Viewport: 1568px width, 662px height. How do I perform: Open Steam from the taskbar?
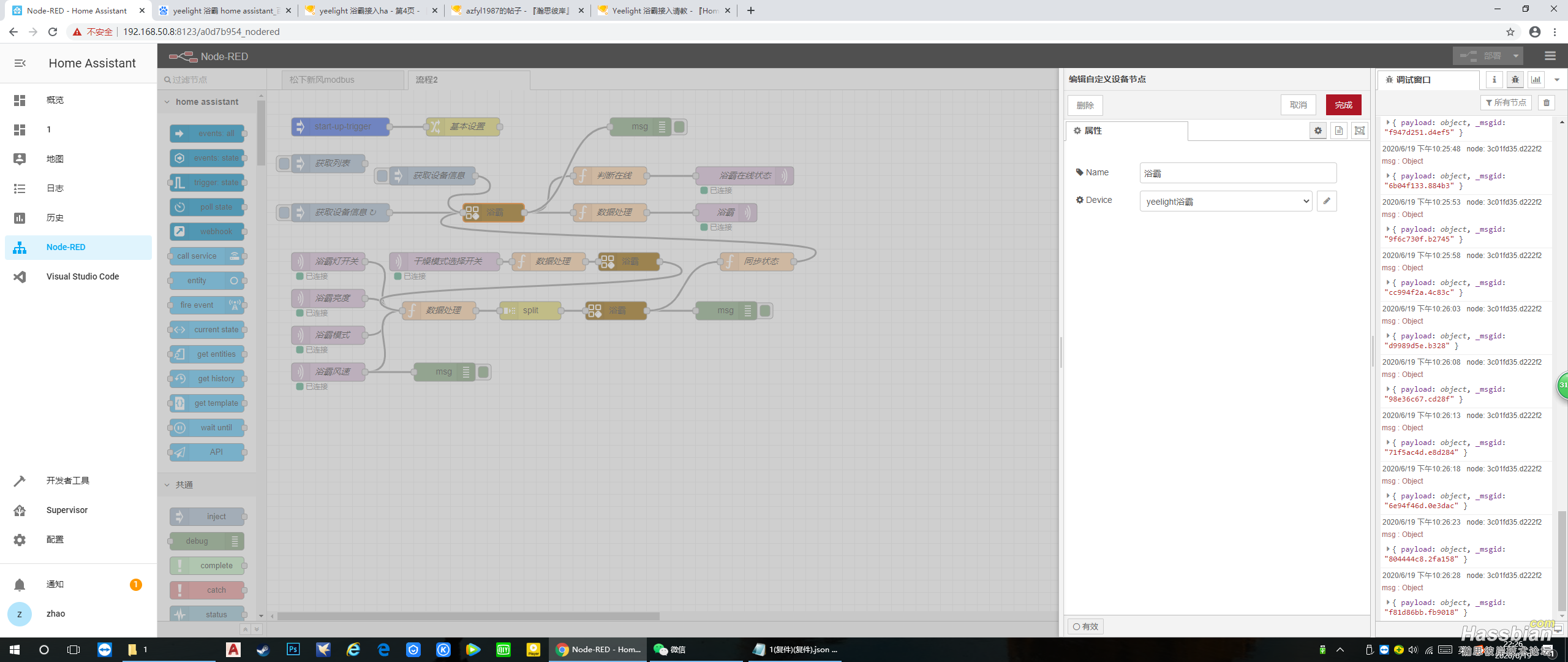[x=263, y=649]
